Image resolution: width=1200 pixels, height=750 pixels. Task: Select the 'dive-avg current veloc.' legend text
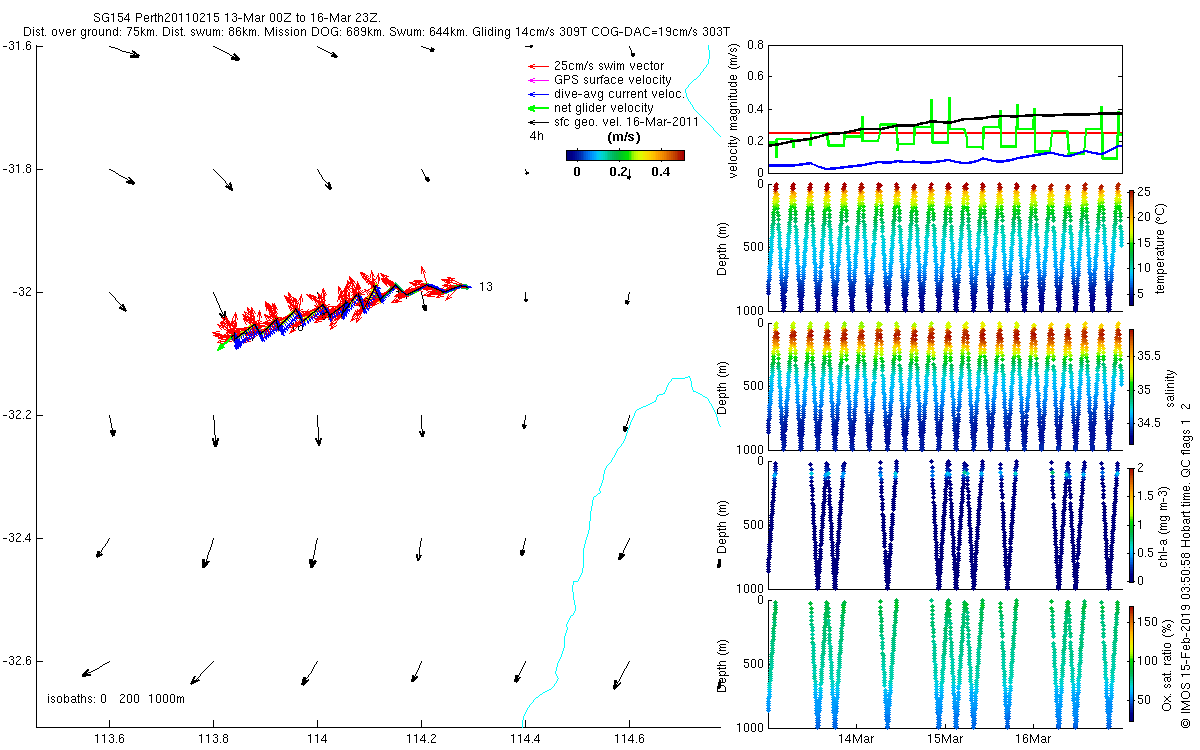(619, 94)
